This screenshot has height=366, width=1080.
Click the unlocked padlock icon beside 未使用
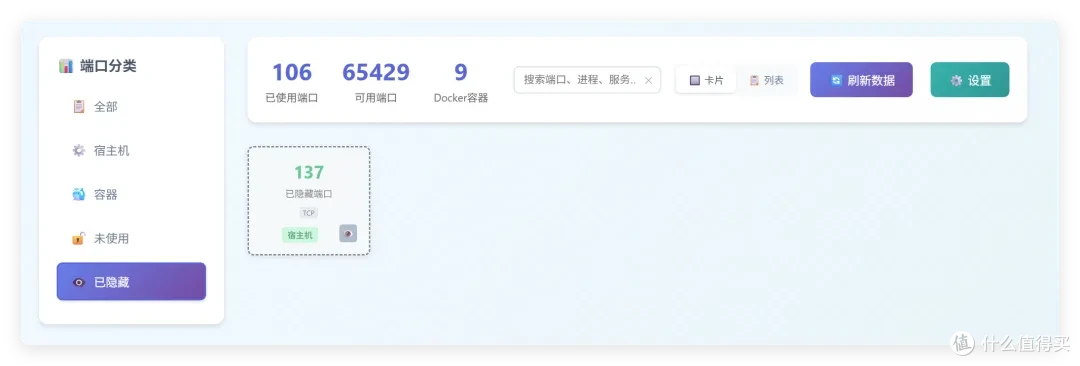click(79, 238)
